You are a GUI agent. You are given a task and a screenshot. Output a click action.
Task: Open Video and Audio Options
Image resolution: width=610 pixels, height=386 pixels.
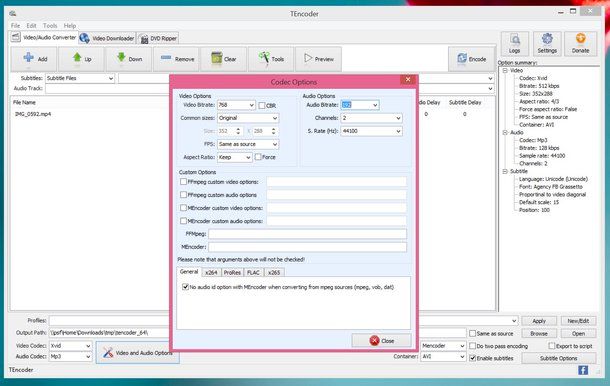138,353
